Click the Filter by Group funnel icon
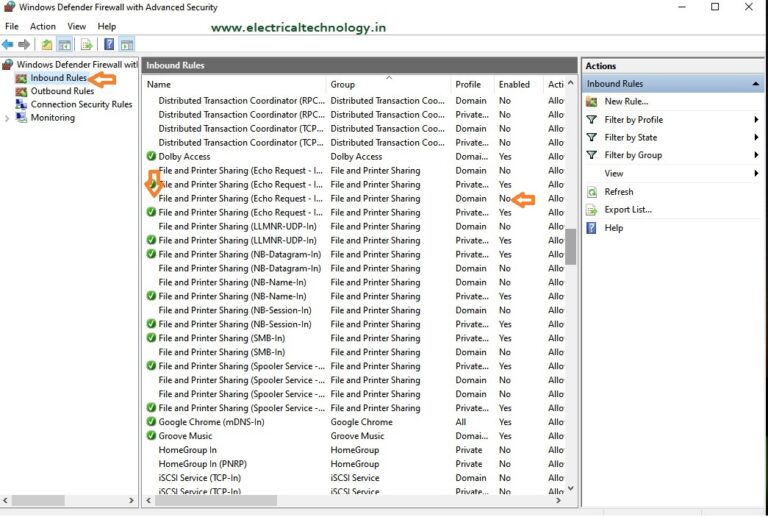 point(592,155)
